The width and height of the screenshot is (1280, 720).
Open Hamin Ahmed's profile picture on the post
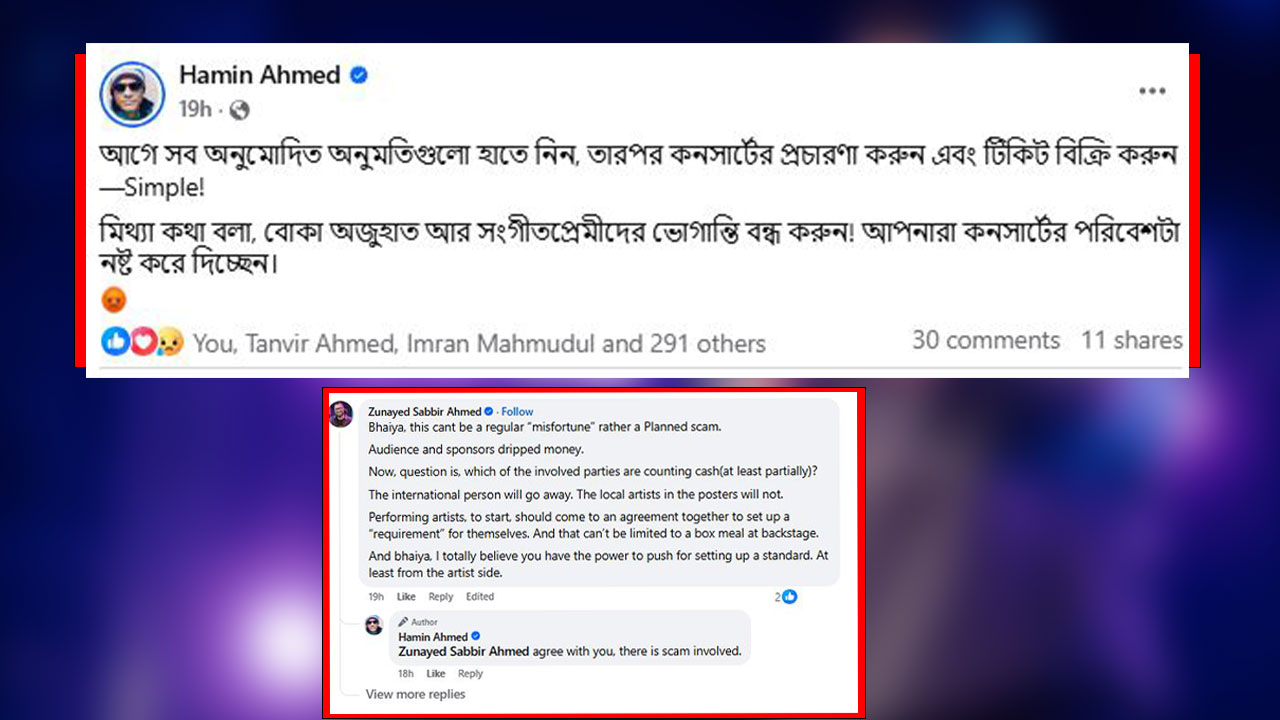pos(132,93)
